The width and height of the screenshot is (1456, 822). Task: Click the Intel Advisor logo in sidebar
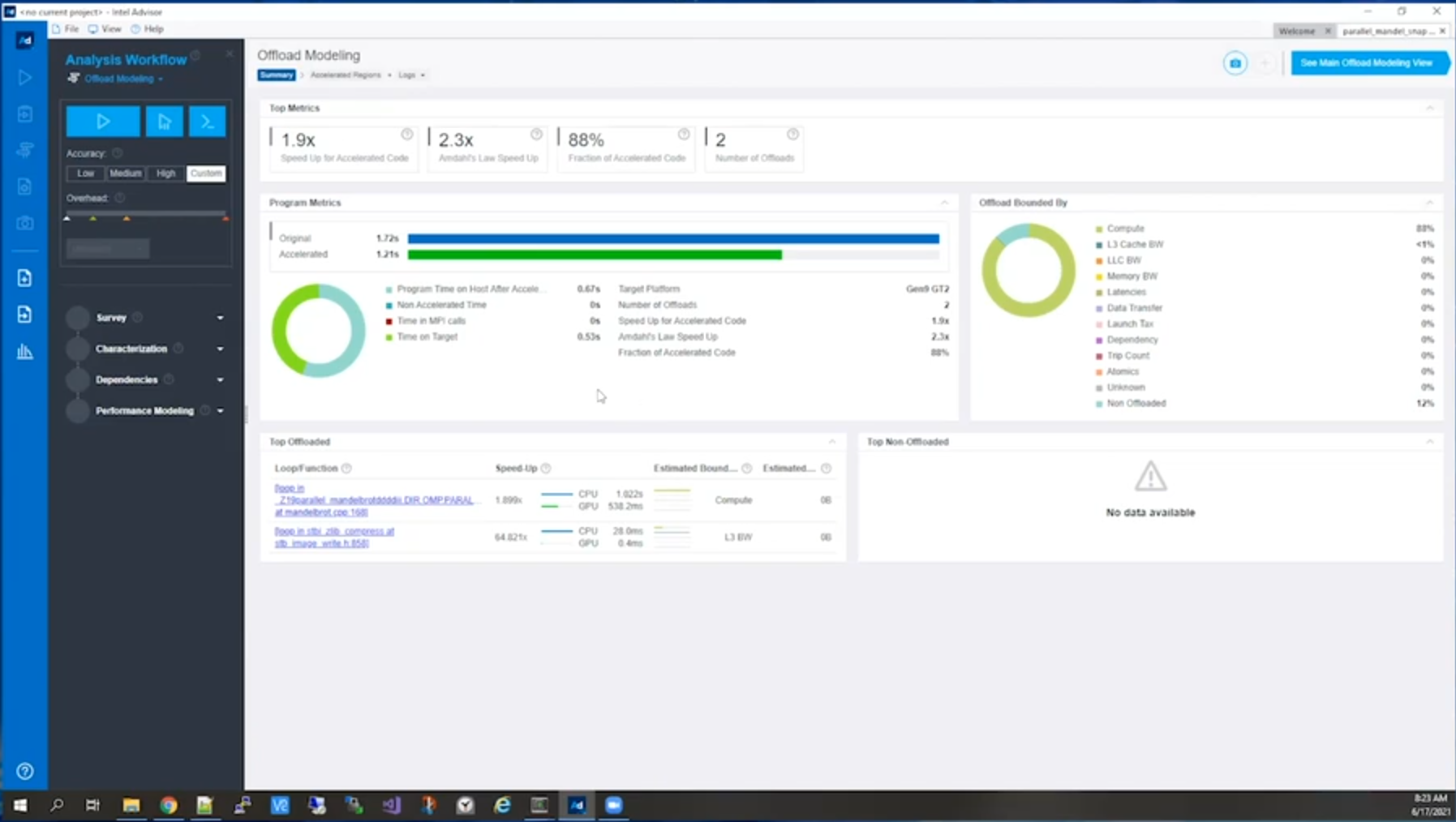pyautogui.click(x=25, y=40)
